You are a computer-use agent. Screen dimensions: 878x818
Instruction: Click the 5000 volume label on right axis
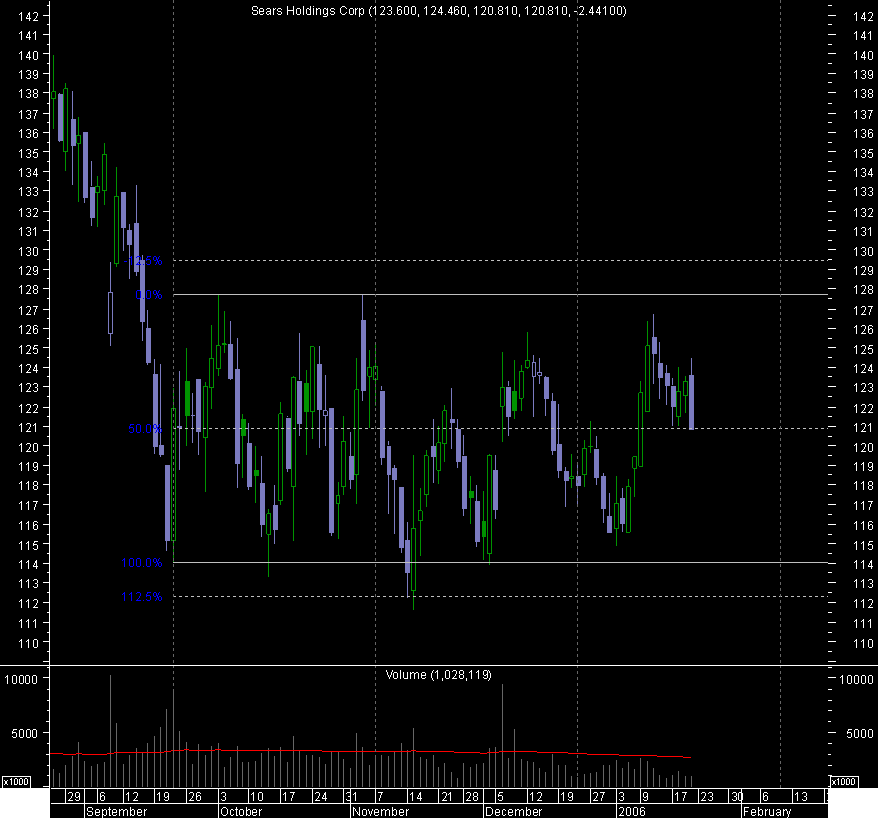860,733
